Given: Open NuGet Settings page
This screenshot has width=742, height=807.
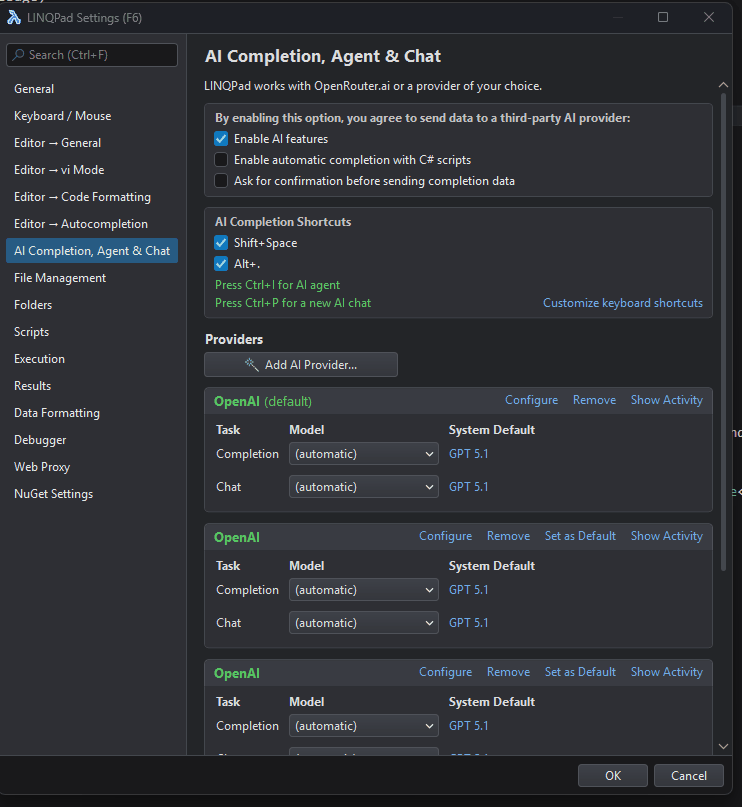Looking at the screenshot, I should (x=54, y=494).
